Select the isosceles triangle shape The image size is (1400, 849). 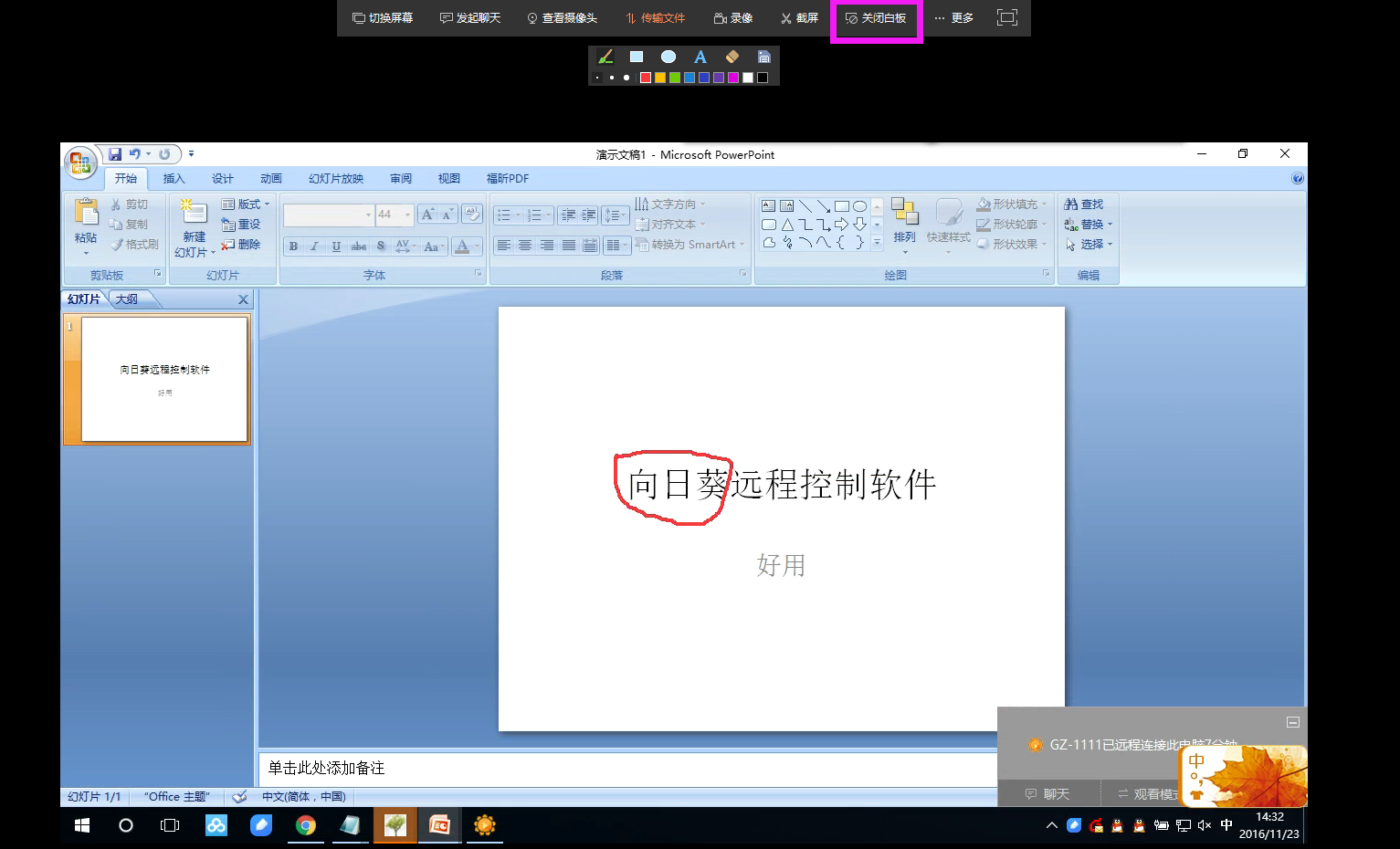[x=787, y=225]
